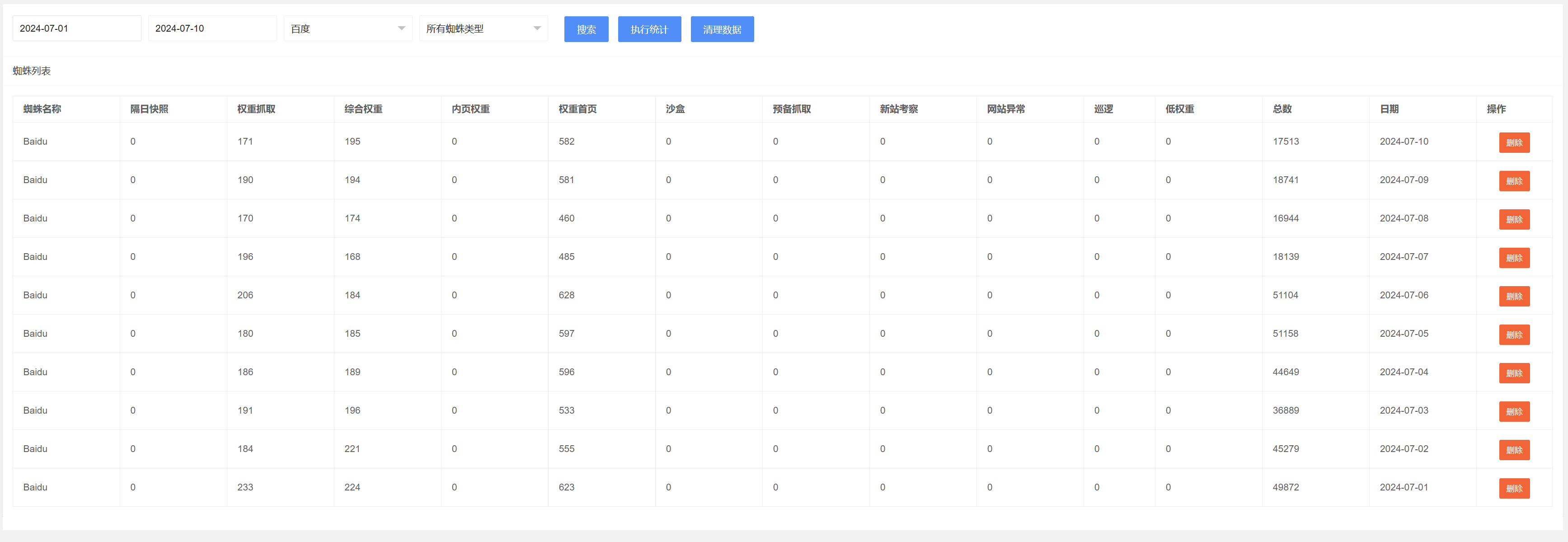Viewport: 1568px width, 542px height.
Task: Select total value 49872
Action: [x=1286, y=486]
